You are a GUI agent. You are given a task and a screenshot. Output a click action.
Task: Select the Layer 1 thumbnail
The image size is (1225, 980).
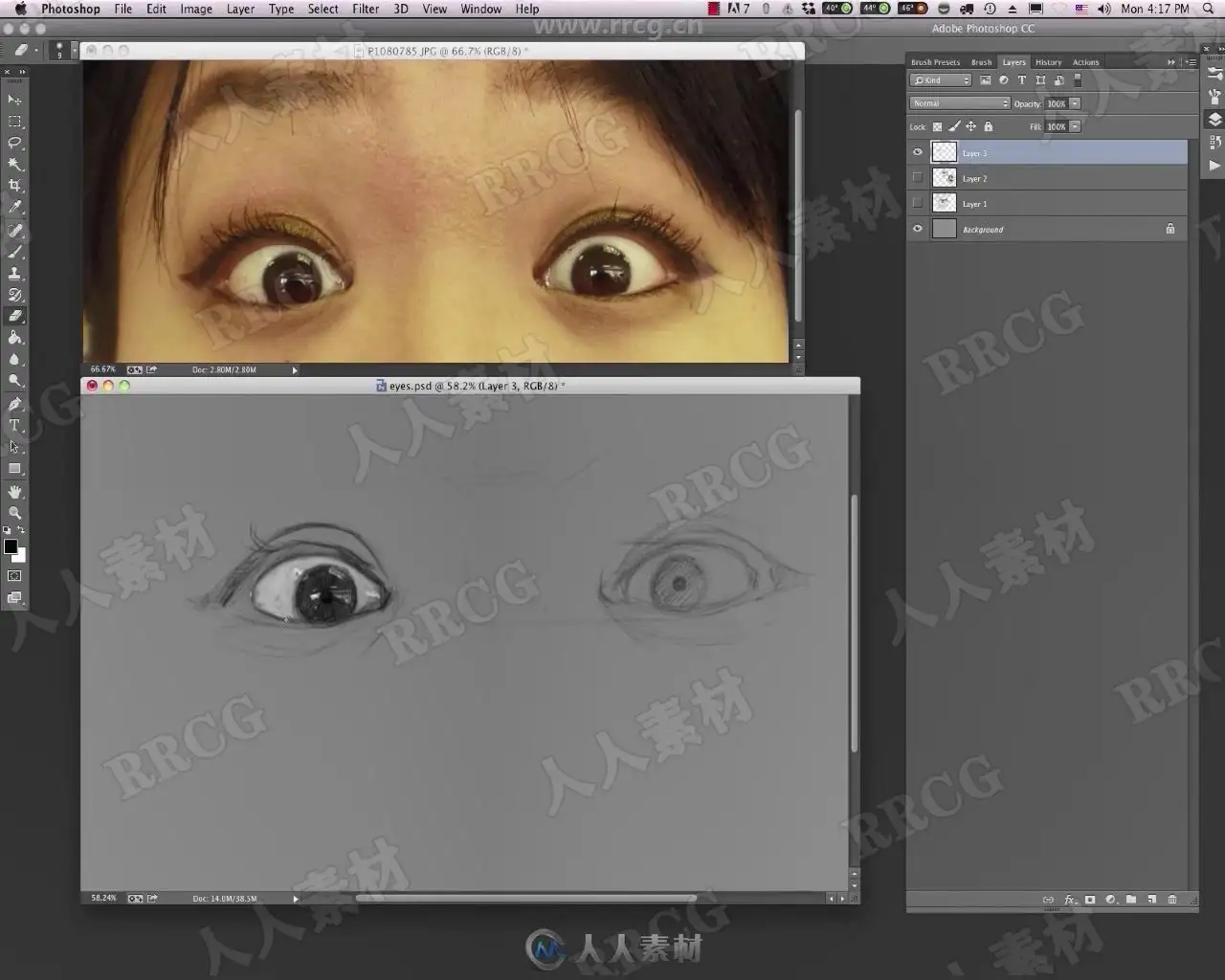[x=944, y=203]
